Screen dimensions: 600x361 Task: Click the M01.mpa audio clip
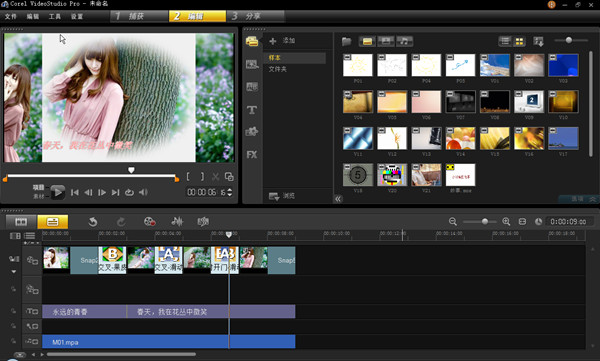coord(168,342)
